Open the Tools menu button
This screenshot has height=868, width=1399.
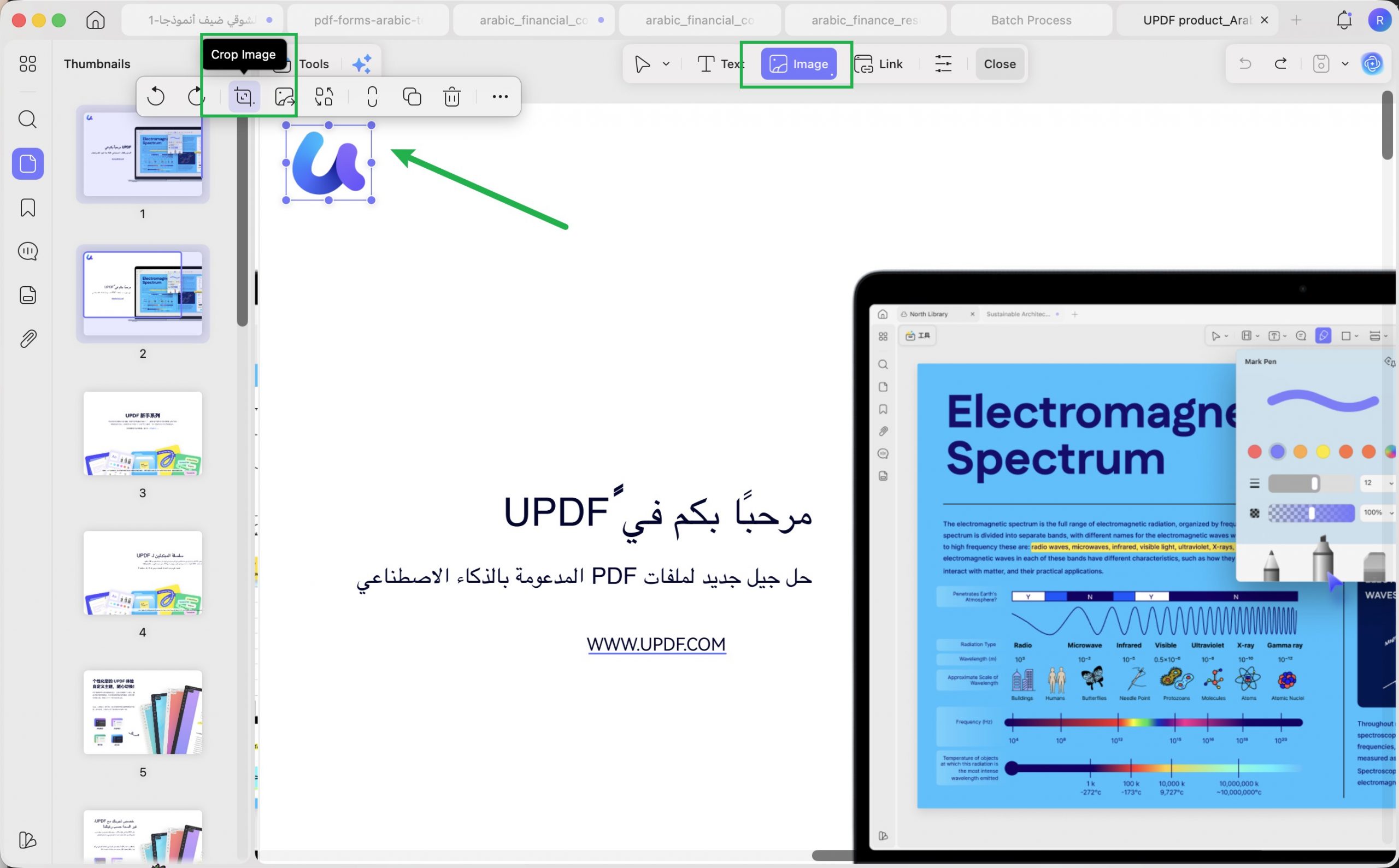[314, 64]
